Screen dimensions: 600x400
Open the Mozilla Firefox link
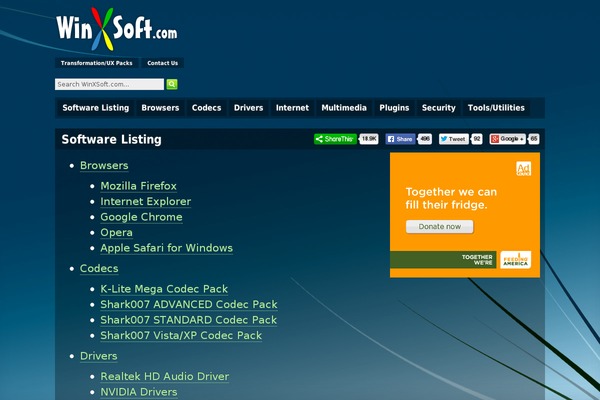139,186
